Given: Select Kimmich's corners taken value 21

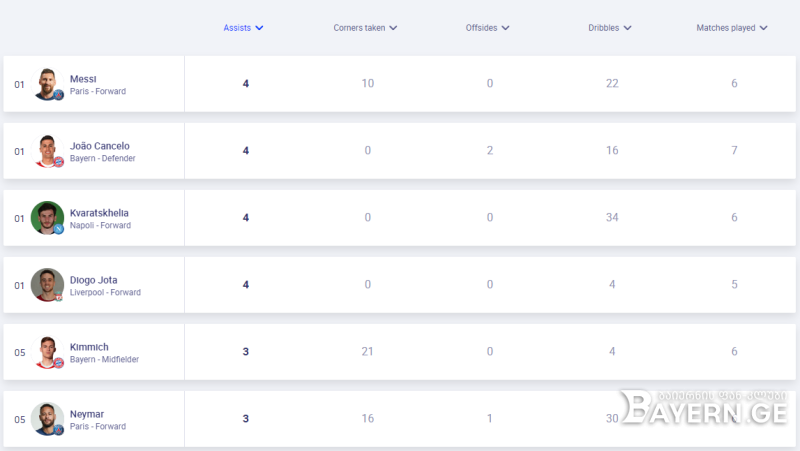Looking at the screenshot, I should coord(367,352).
